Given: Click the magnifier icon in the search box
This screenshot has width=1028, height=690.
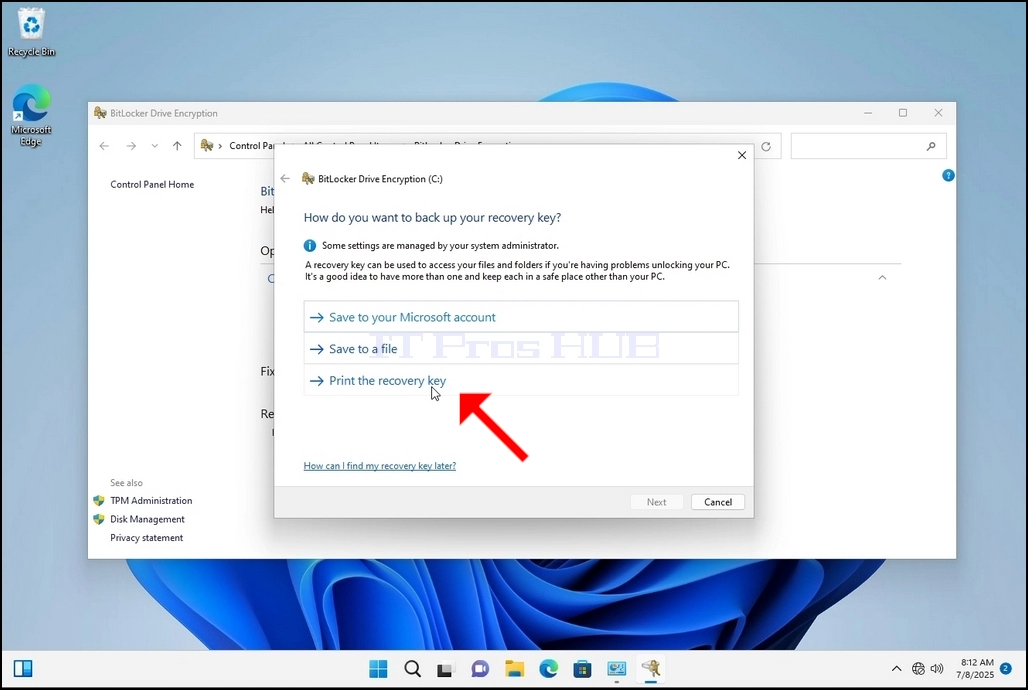Looking at the screenshot, I should pyautogui.click(x=931, y=146).
